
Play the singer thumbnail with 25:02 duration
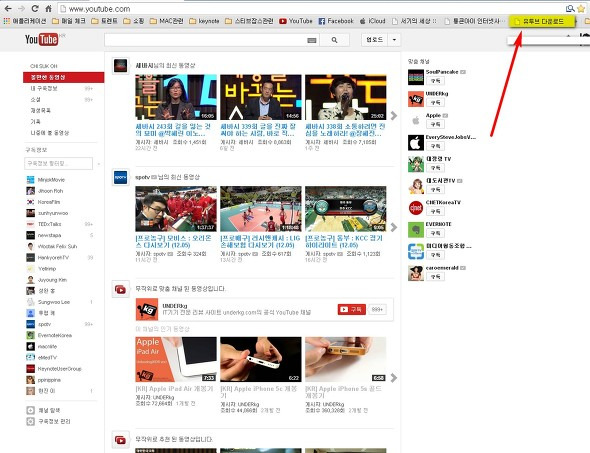point(345,97)
